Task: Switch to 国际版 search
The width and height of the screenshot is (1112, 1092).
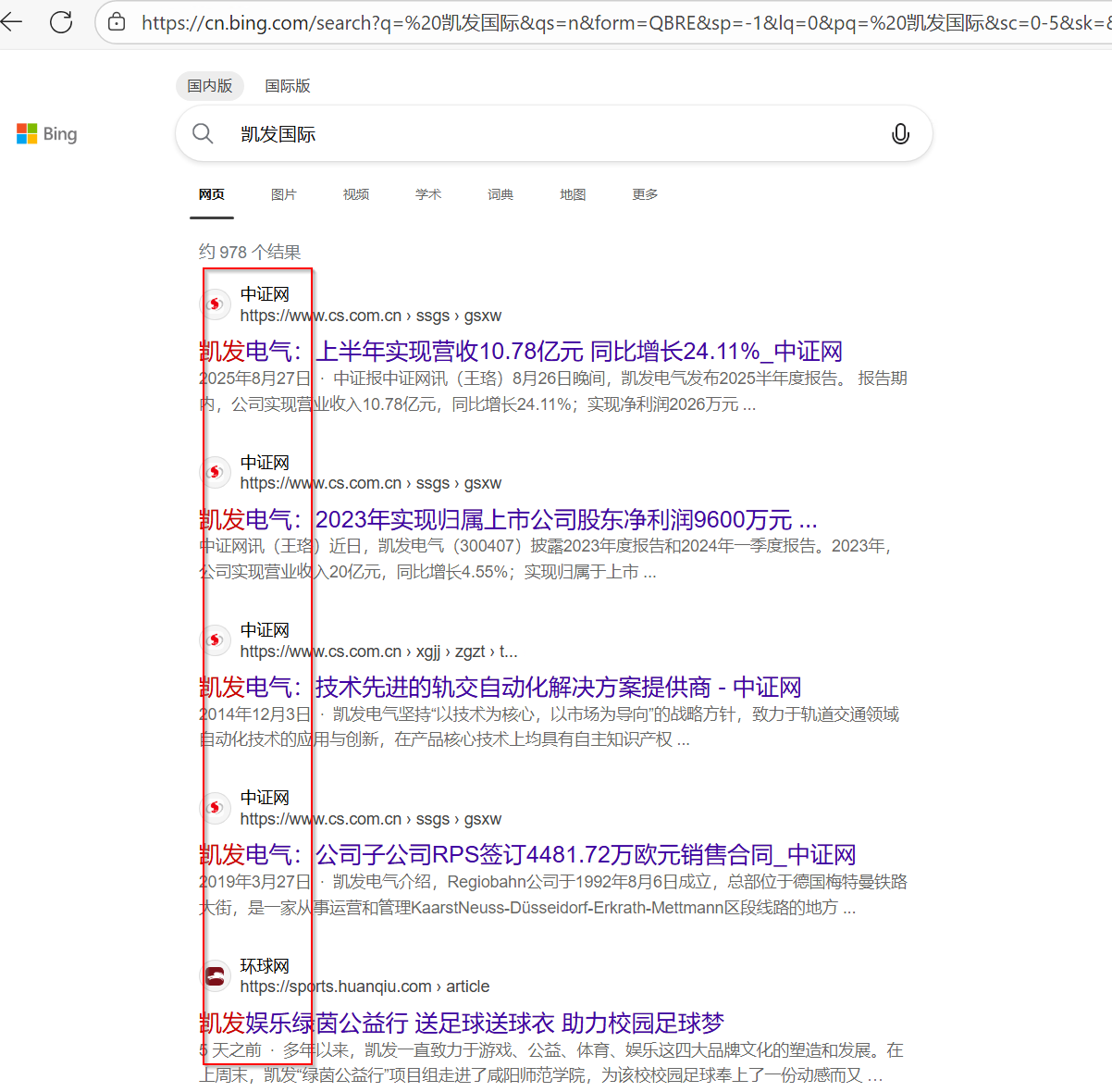Action: (288, 86)
